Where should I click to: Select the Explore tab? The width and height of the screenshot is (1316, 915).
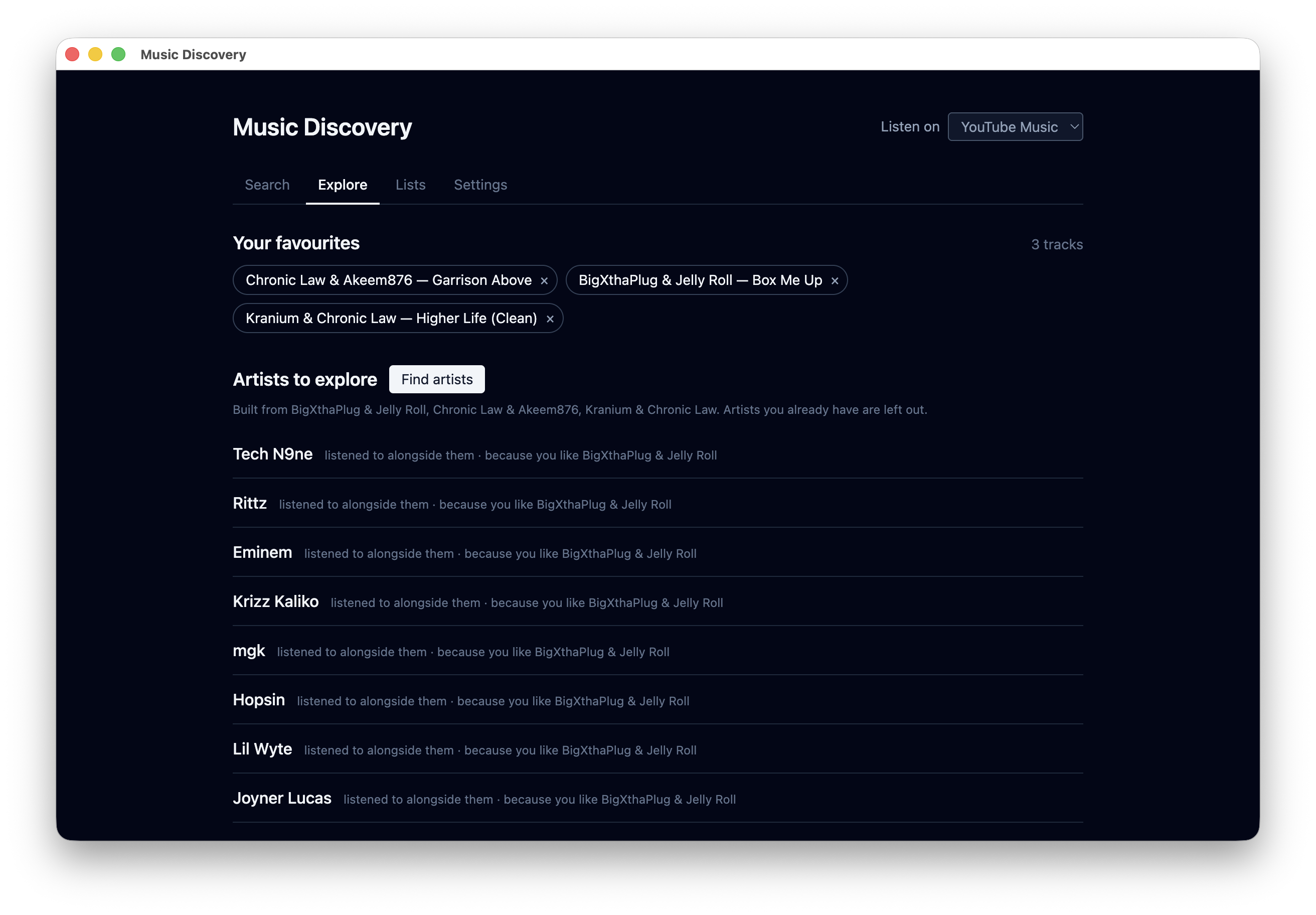coord(342,185)
